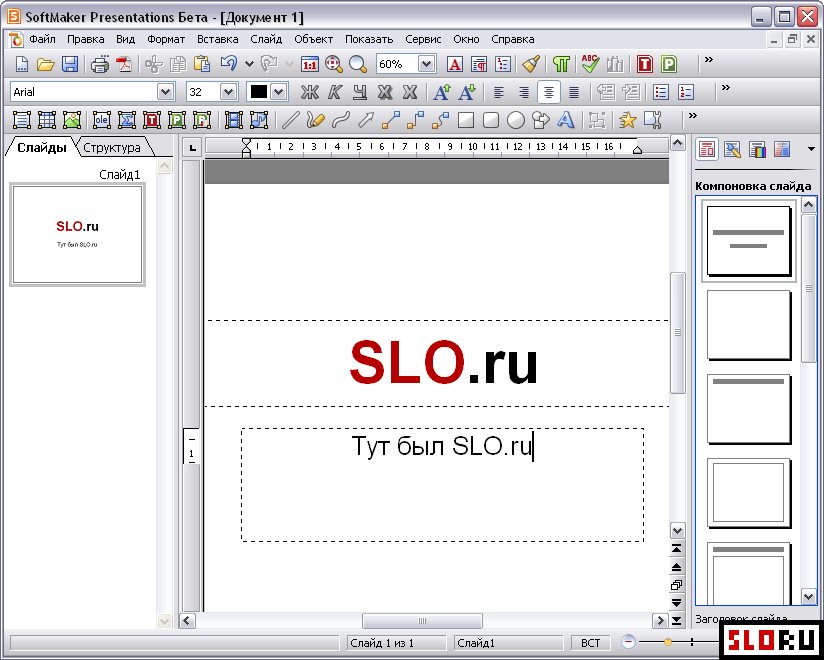The height and width of the screenshot is (660, 824).
Task: Open the Файл menu
Action: (x=43, y=39)
